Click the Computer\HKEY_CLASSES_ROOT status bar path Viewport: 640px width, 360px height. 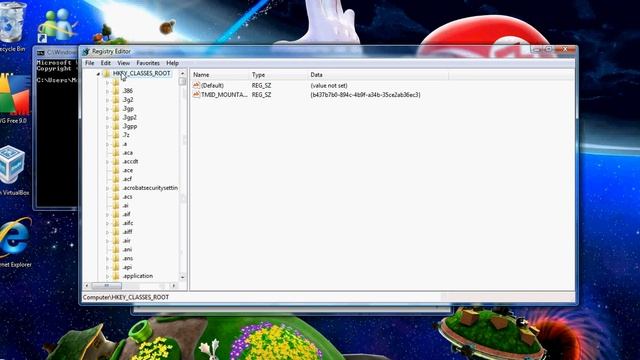coord(126,297)
